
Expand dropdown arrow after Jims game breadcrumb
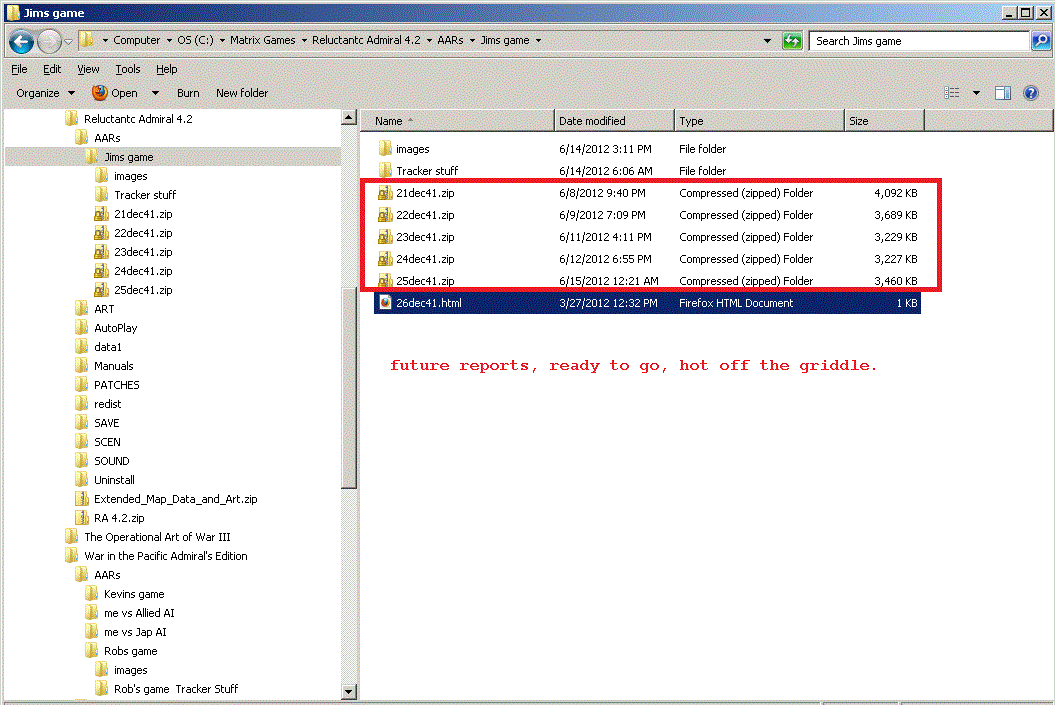pos(538,40)
